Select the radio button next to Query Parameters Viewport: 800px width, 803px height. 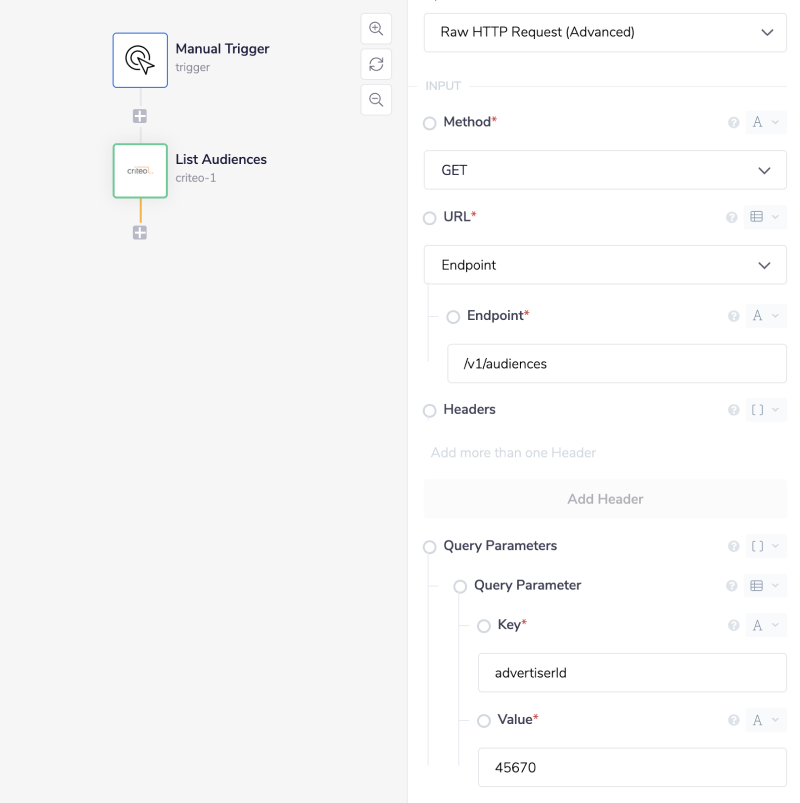[x=429, y=546]
